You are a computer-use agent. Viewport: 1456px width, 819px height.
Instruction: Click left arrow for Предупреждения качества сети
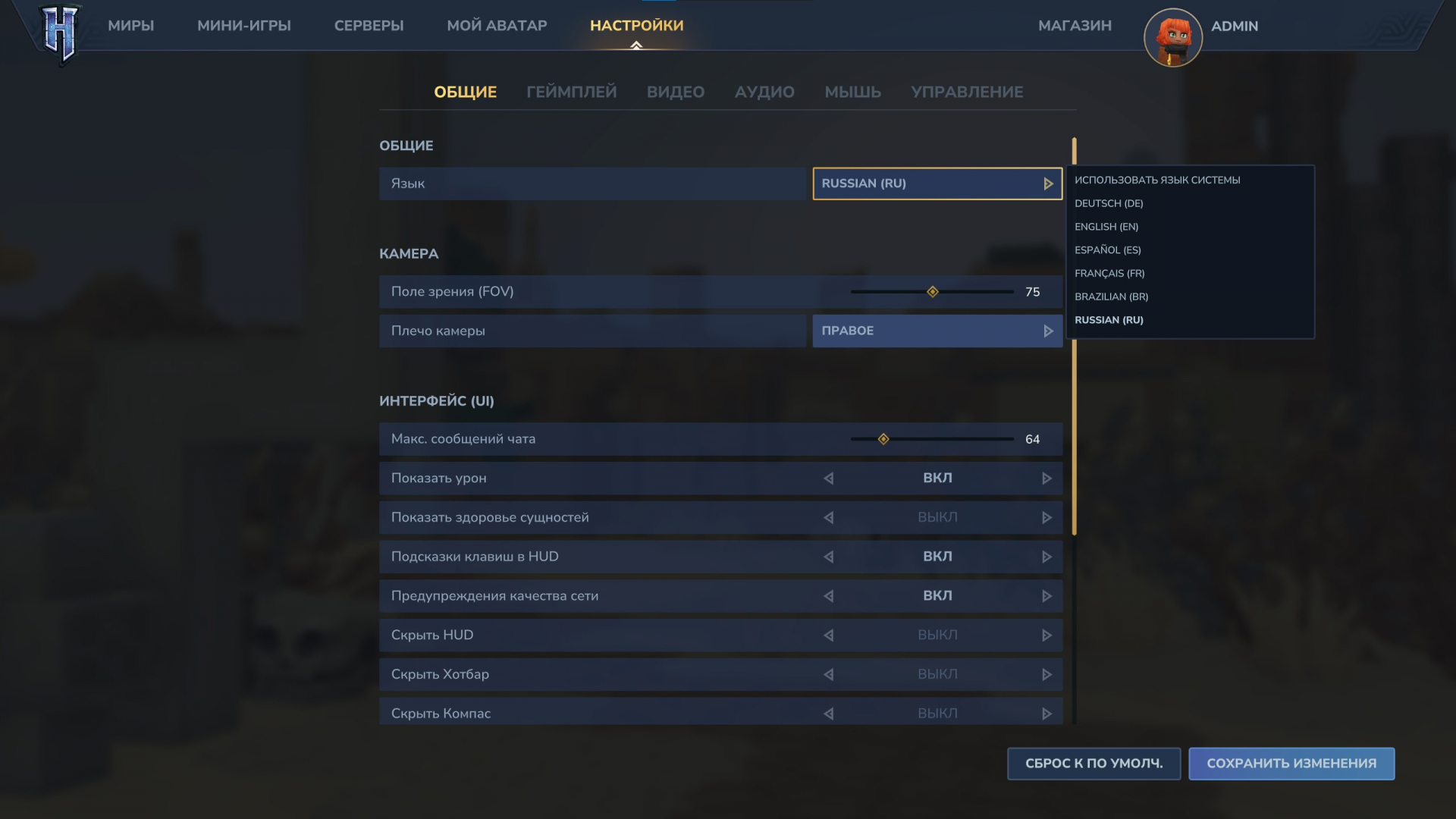829,597
